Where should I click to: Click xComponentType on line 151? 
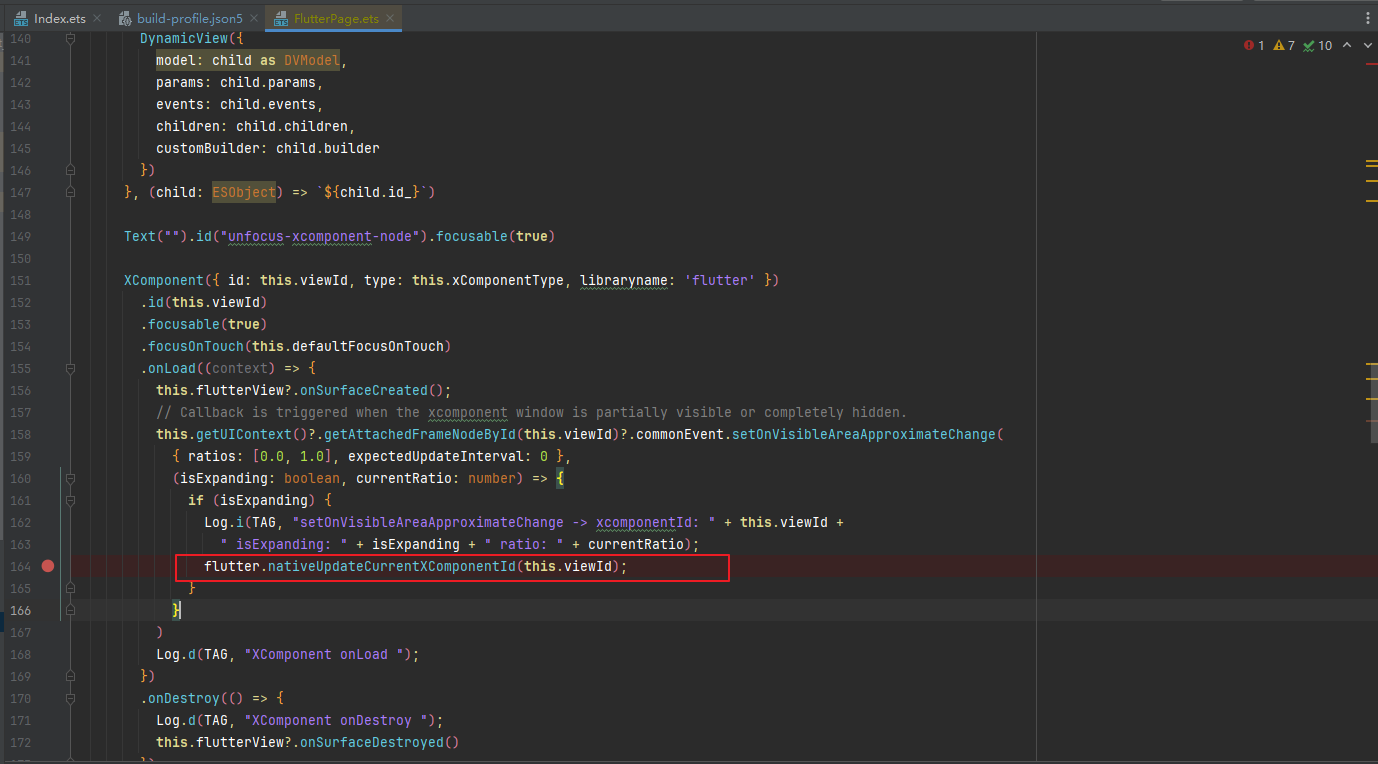click(x=508, y=280)
